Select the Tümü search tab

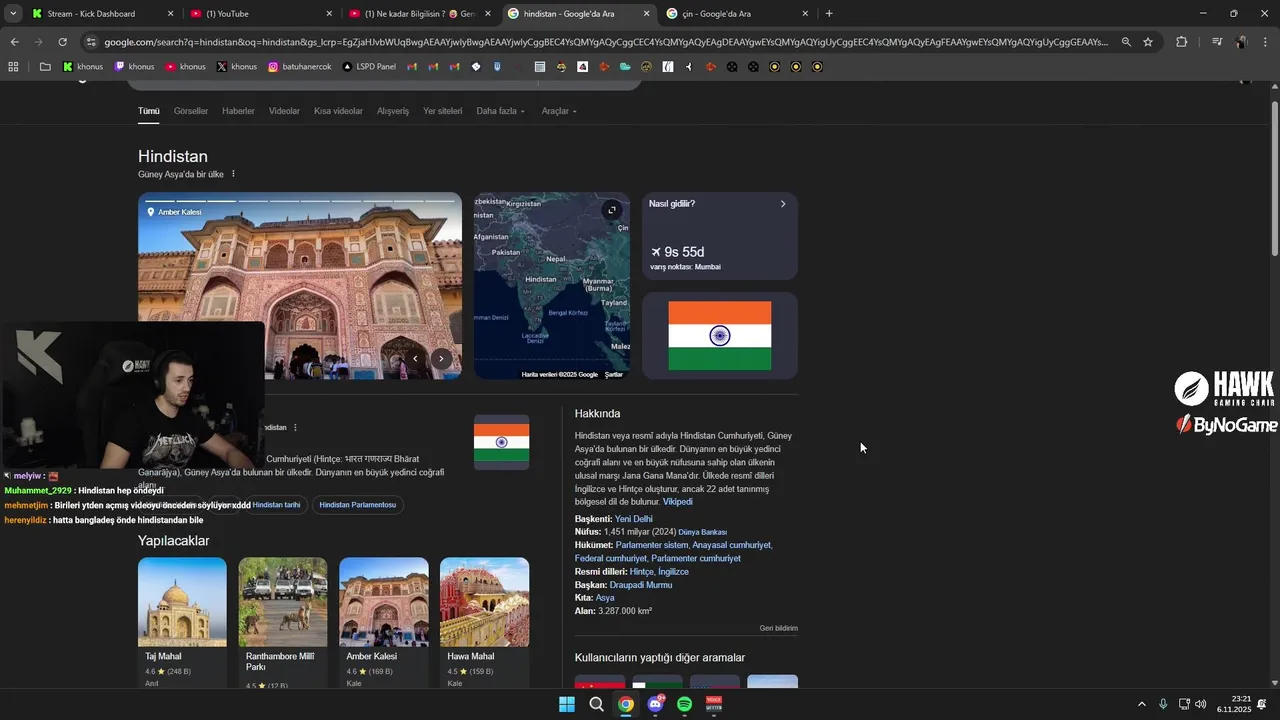pos(148,111)
